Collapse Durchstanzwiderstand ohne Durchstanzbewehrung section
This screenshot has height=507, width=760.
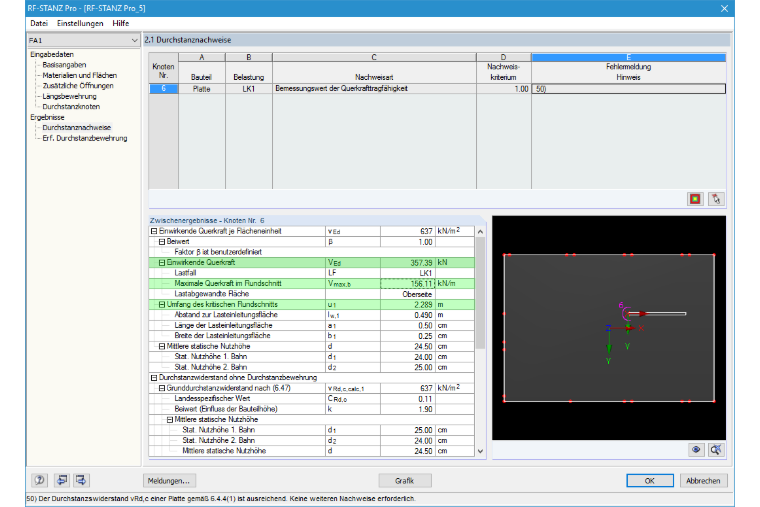tap(154, 378)
